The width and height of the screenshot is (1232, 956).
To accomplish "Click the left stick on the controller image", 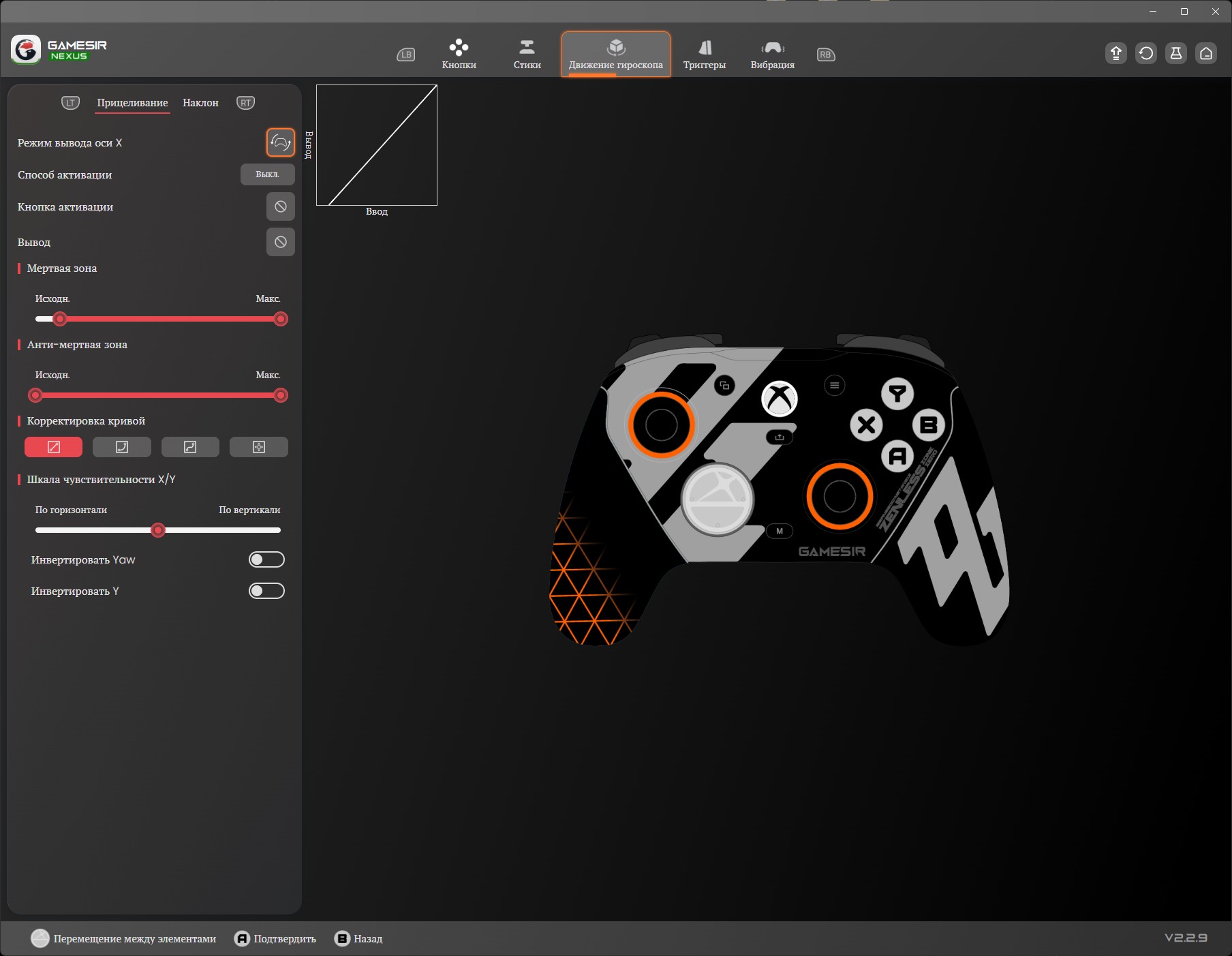I will [661, 425].
